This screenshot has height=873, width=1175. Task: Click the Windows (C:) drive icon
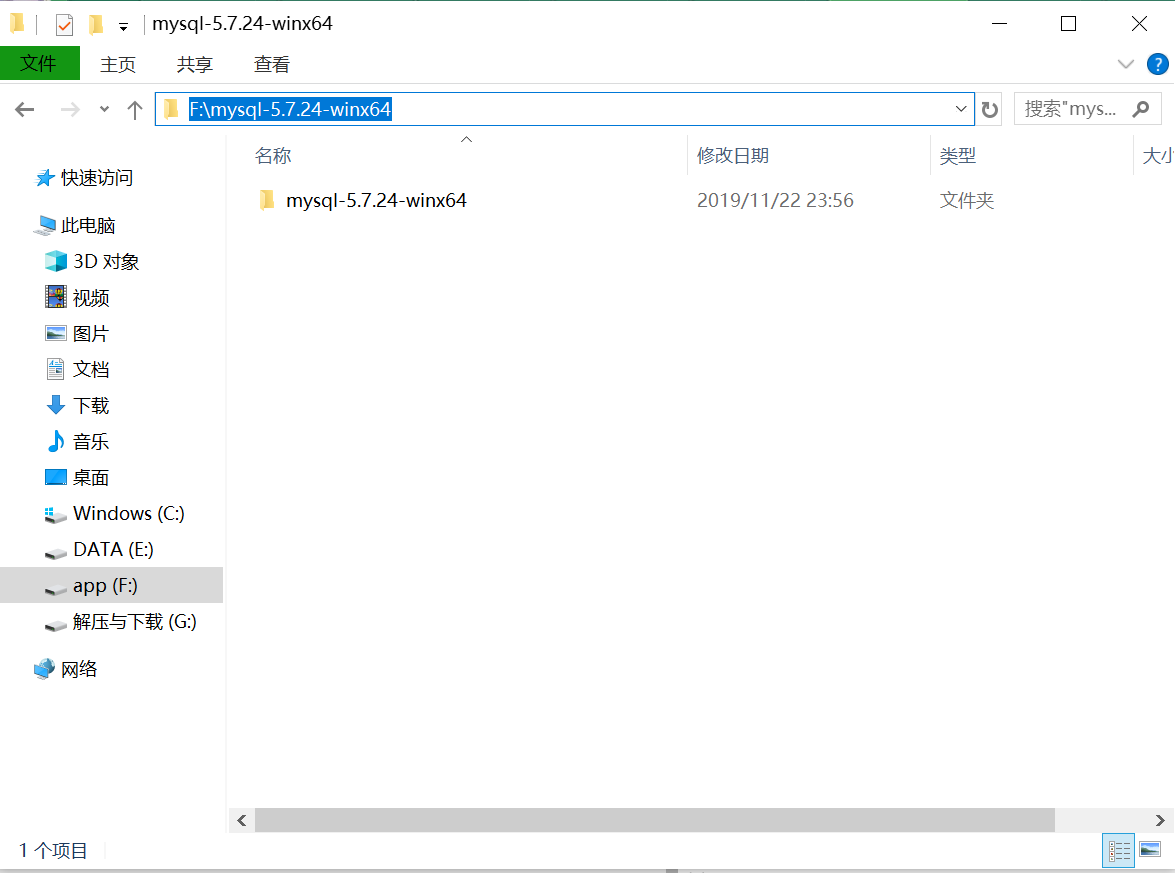[x=55, y=515]
